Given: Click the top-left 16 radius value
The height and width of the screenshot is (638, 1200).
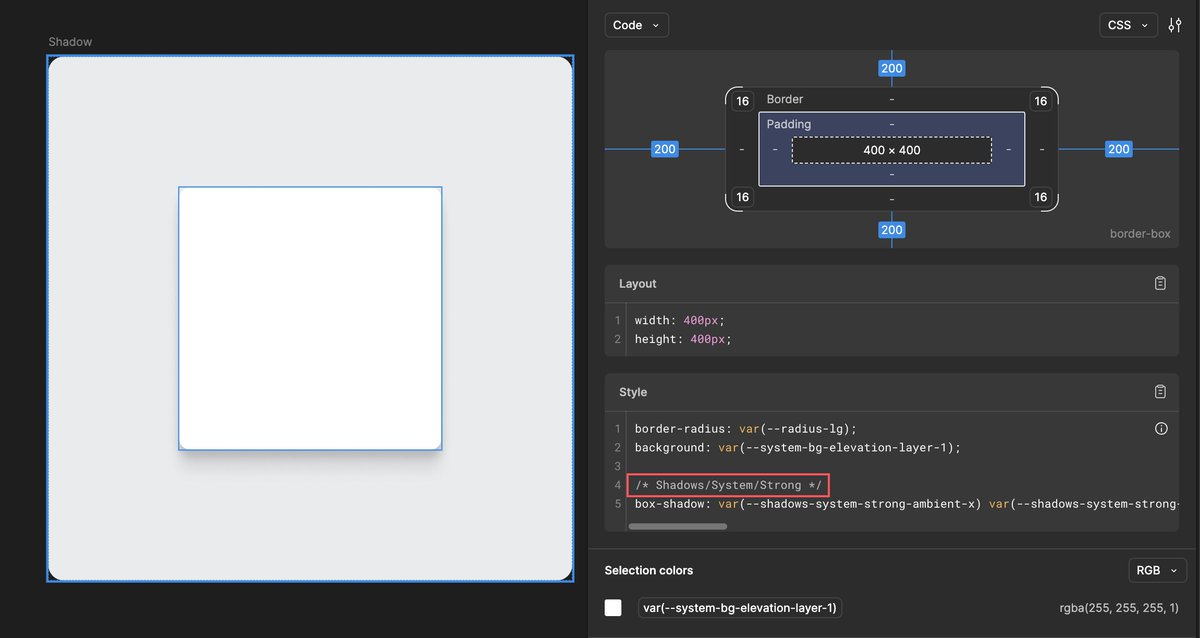Looking at the screenshot, I should 742,101.
